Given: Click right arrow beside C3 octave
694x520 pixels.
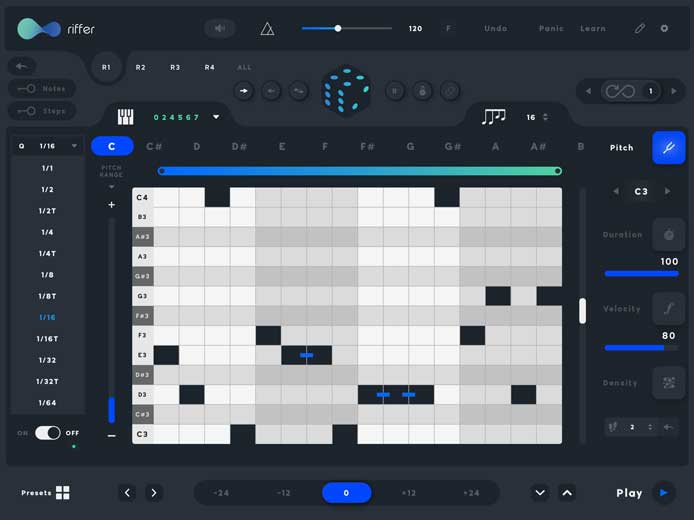Looking at the screenshot, I should [667, 191].
